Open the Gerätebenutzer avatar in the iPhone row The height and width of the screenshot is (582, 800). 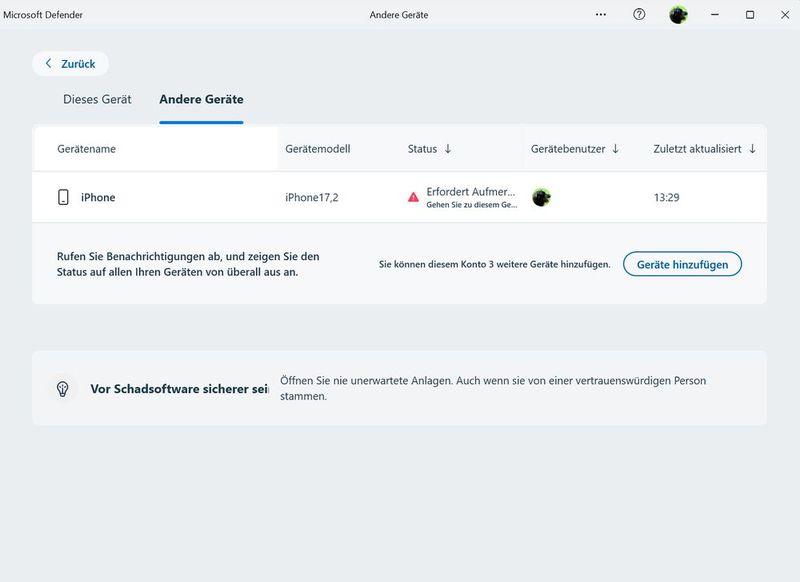[540, 196]
